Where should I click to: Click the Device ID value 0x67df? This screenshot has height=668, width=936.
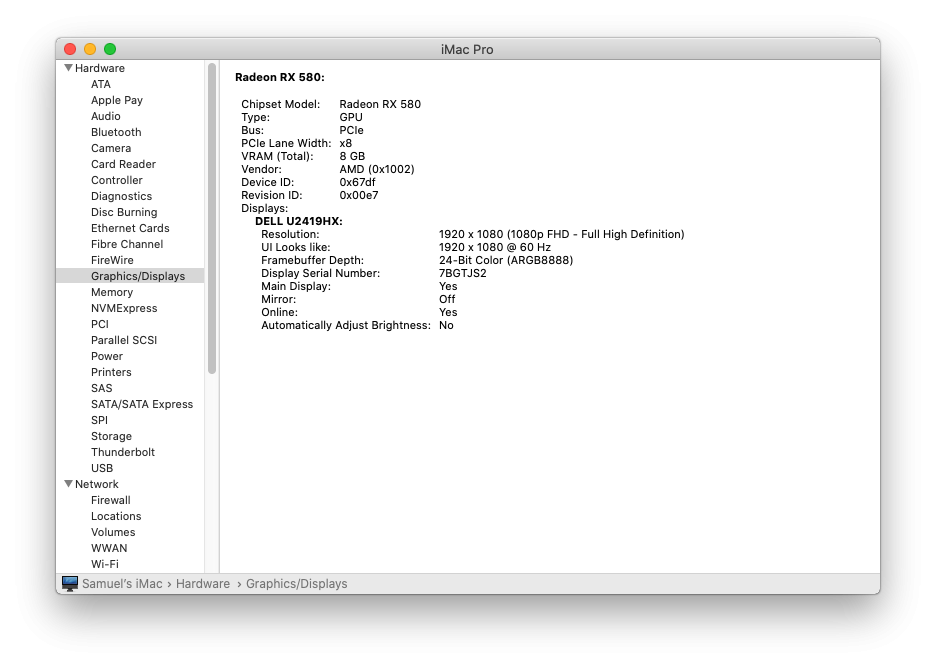tap(358, 182)
